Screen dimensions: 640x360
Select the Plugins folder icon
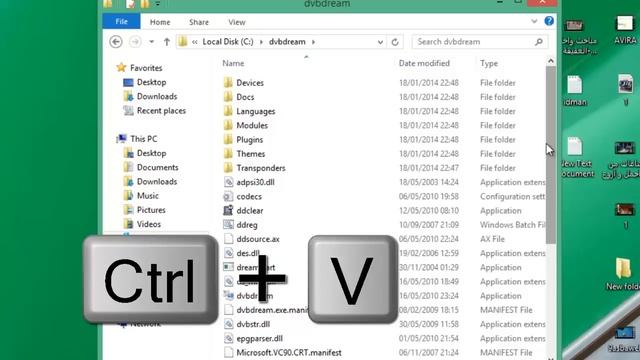tap(228, 140)
